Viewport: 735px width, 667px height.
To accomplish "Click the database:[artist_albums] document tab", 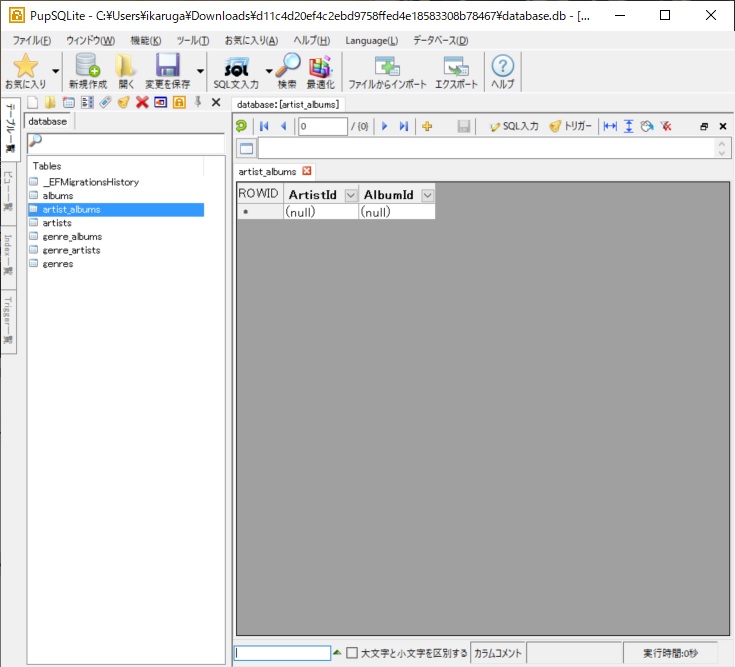I will click(x=288, y=104).
